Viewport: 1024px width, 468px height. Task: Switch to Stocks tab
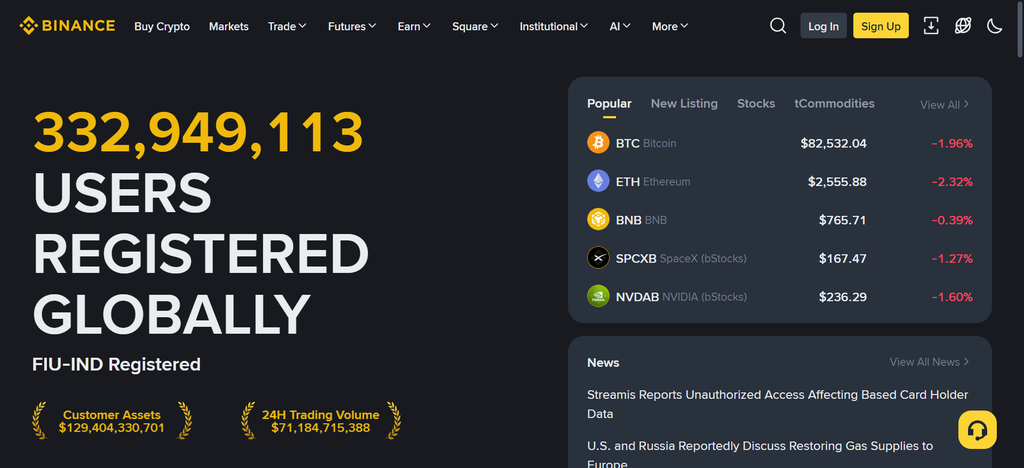pyautogui.click(x=756, y=103)
